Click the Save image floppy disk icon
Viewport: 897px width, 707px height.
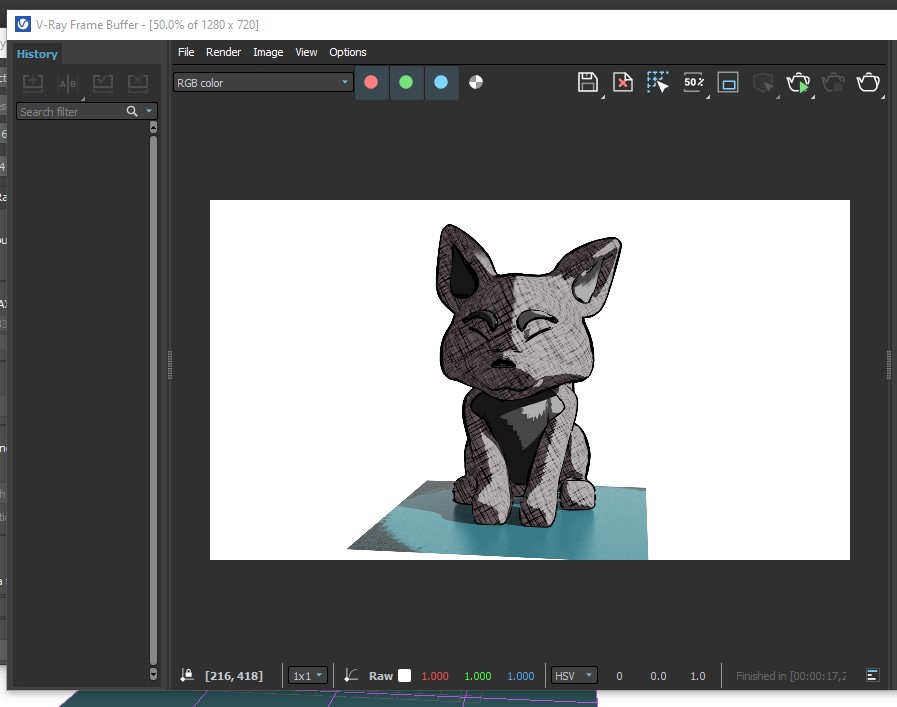point(588,83)
